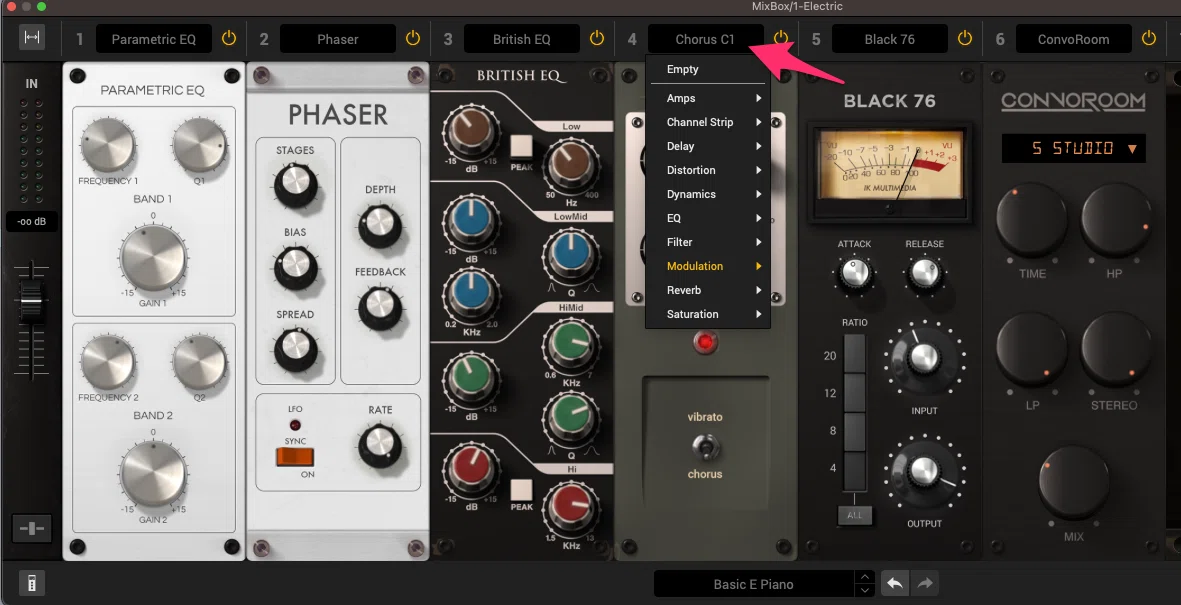This screenshot has height=605, width=1181.
Task: Toggle power for slot 5 Black 76
Action: (x=965, y=38)
